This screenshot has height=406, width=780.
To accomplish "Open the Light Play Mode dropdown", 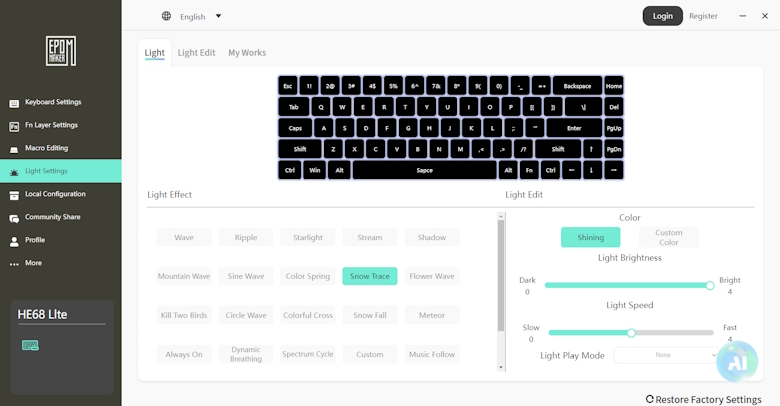I will pyautogui.click(x=664, y=355).
